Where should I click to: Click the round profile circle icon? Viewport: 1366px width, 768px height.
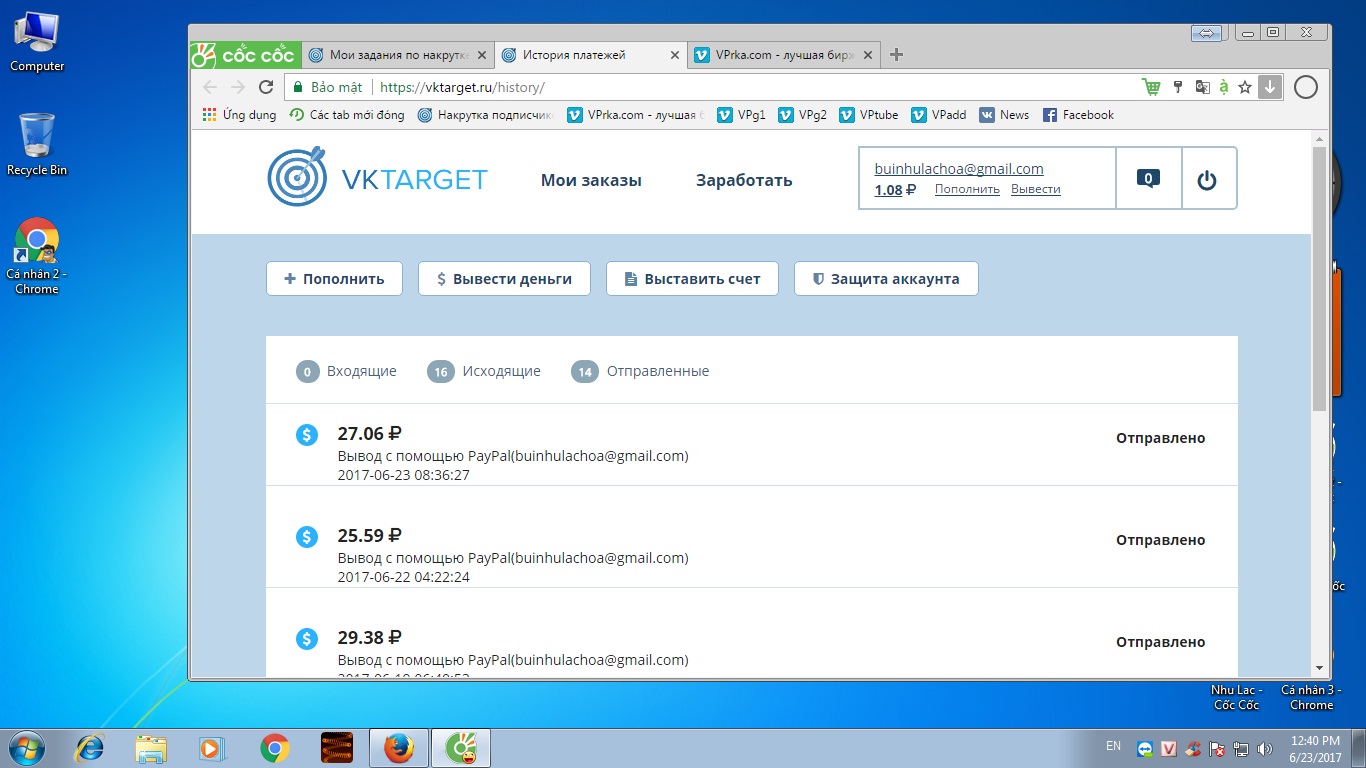1306,87
